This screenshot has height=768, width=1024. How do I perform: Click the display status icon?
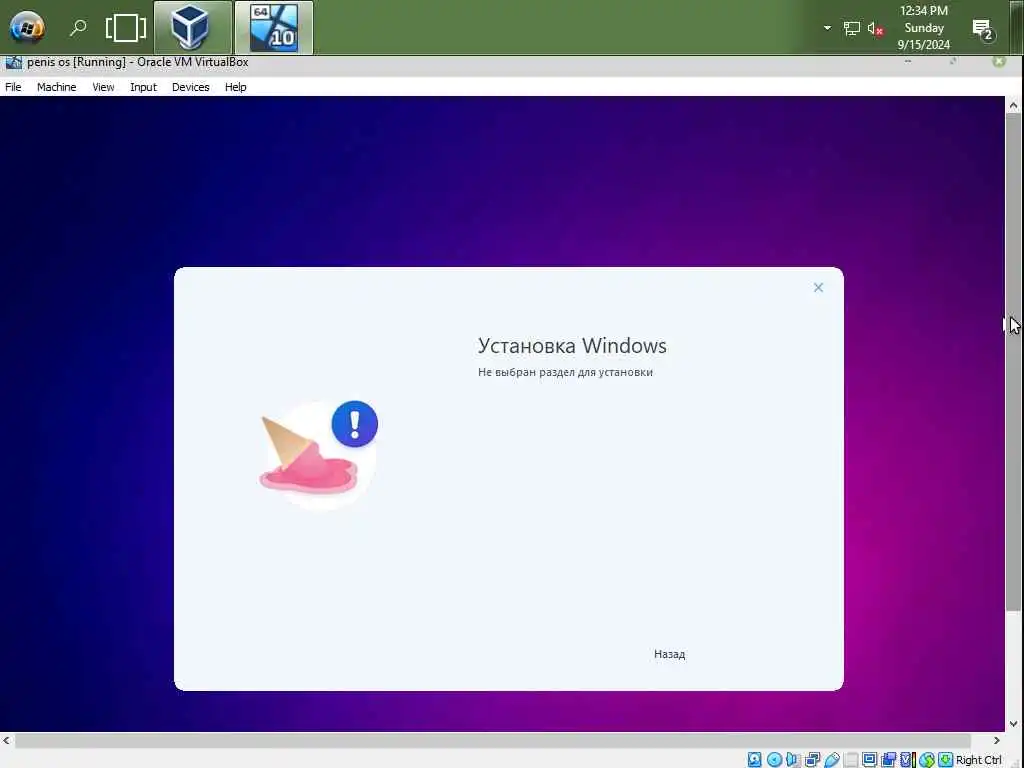[x=869, y=760]
